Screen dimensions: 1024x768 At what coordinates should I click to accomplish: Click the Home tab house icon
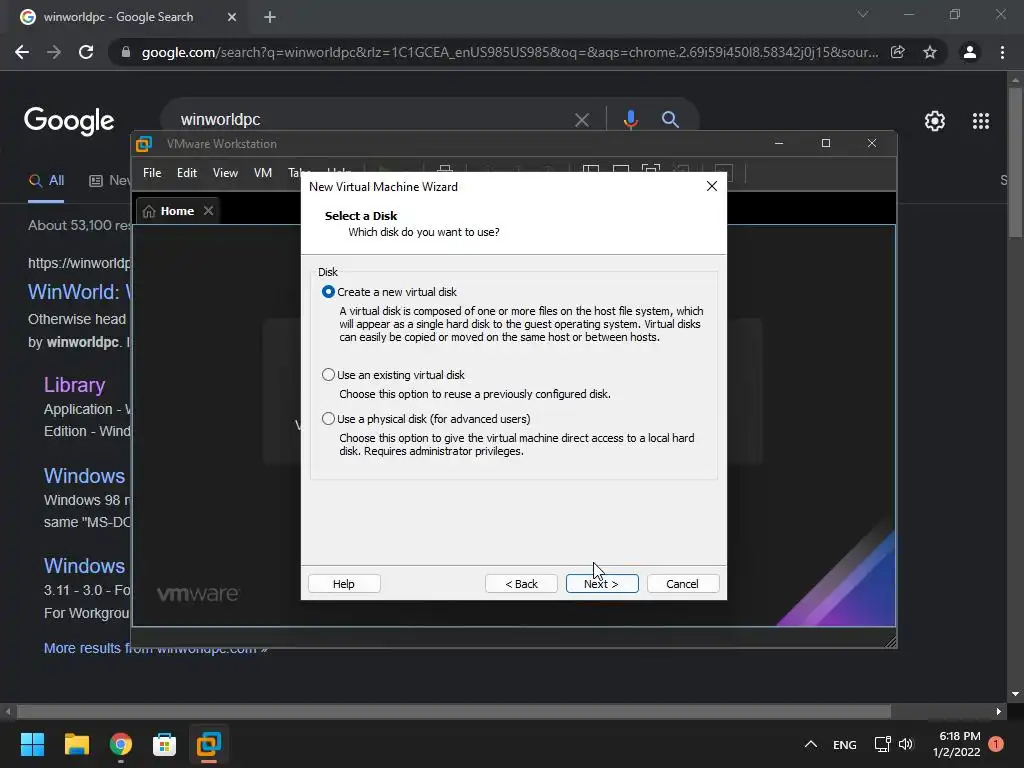pyautogui.click(x=149, y=211)
